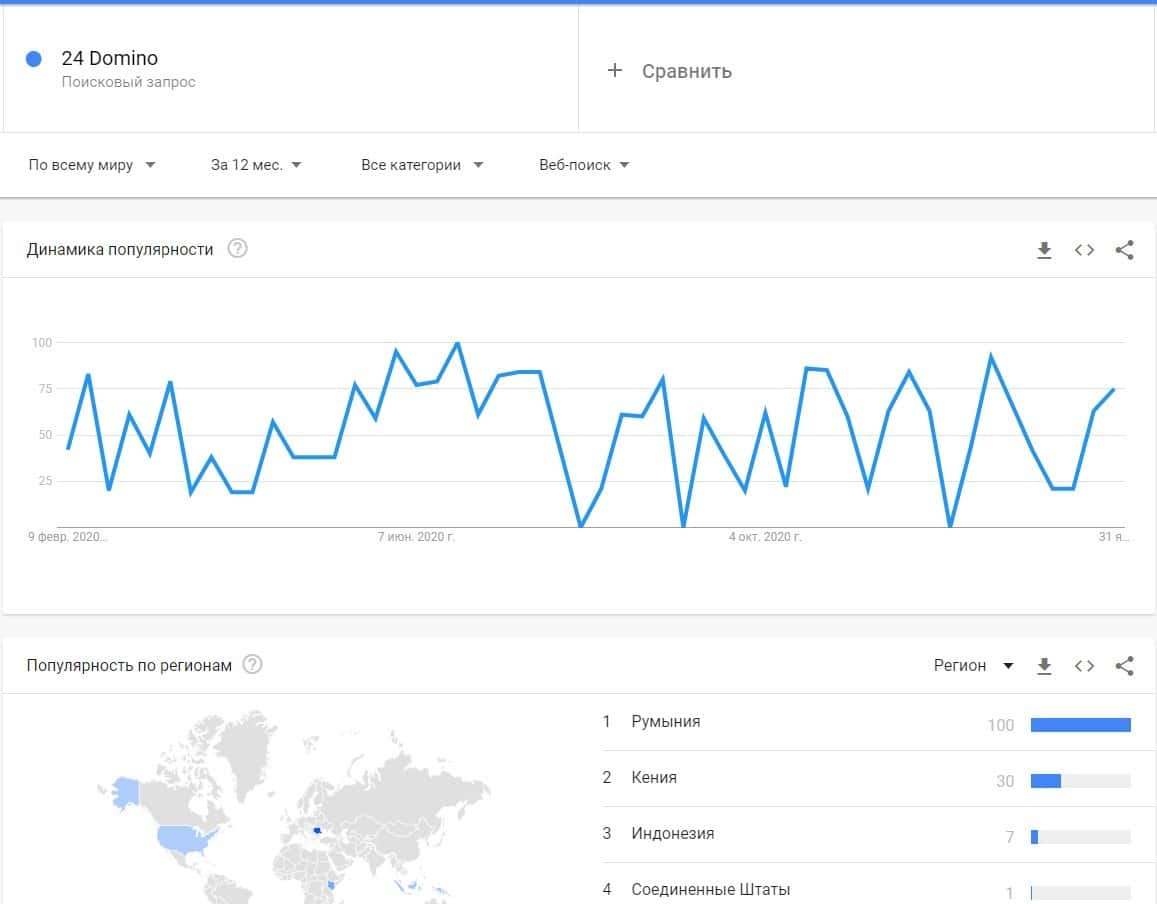Change the Веб-поиск search type
The width and height of the screenshot is (1157, 904).
click(x=584, y=165)
